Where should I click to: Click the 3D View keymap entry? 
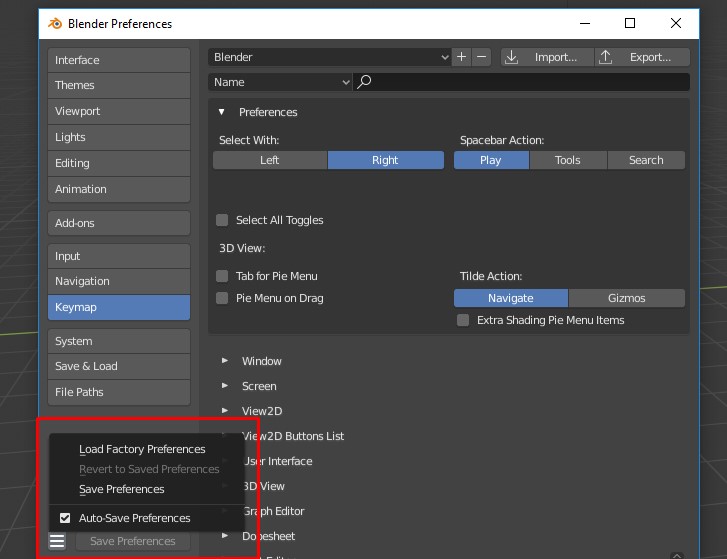click(263, 486)
